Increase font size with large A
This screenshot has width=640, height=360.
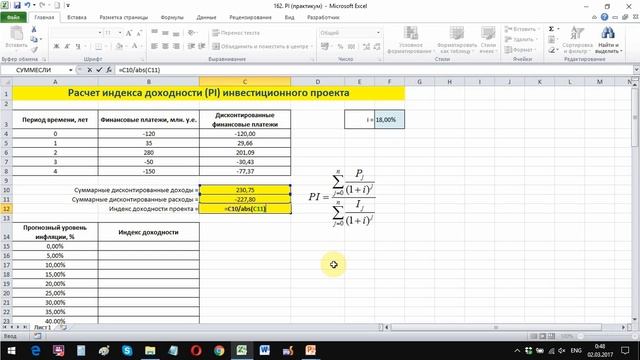[x=129, y=33]
